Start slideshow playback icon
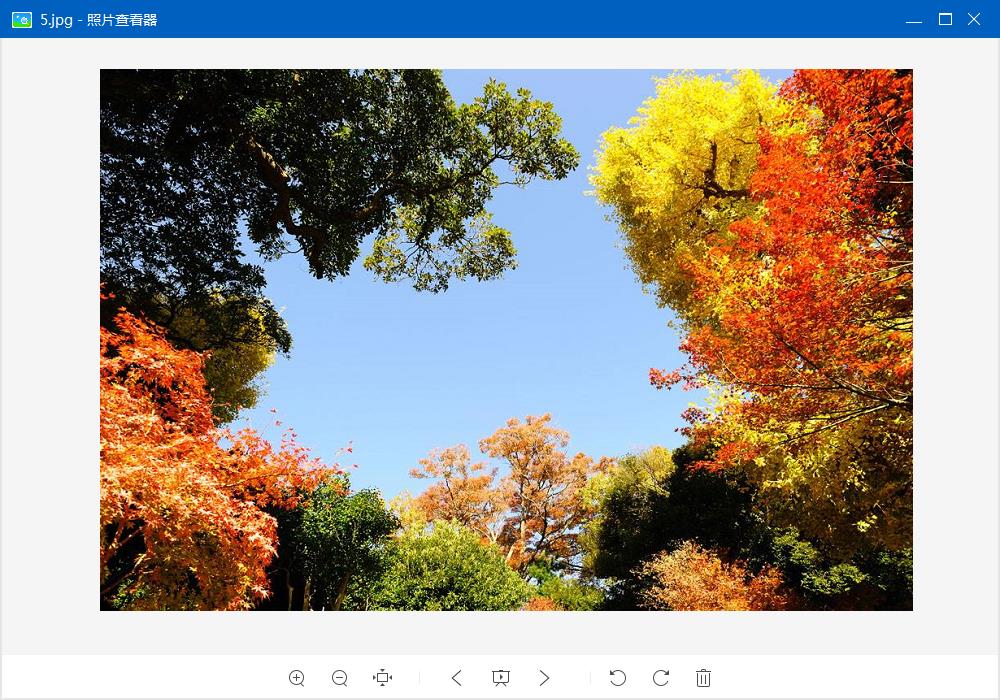The width and height of the screenshot is (1000, 700). coord(501,678)
